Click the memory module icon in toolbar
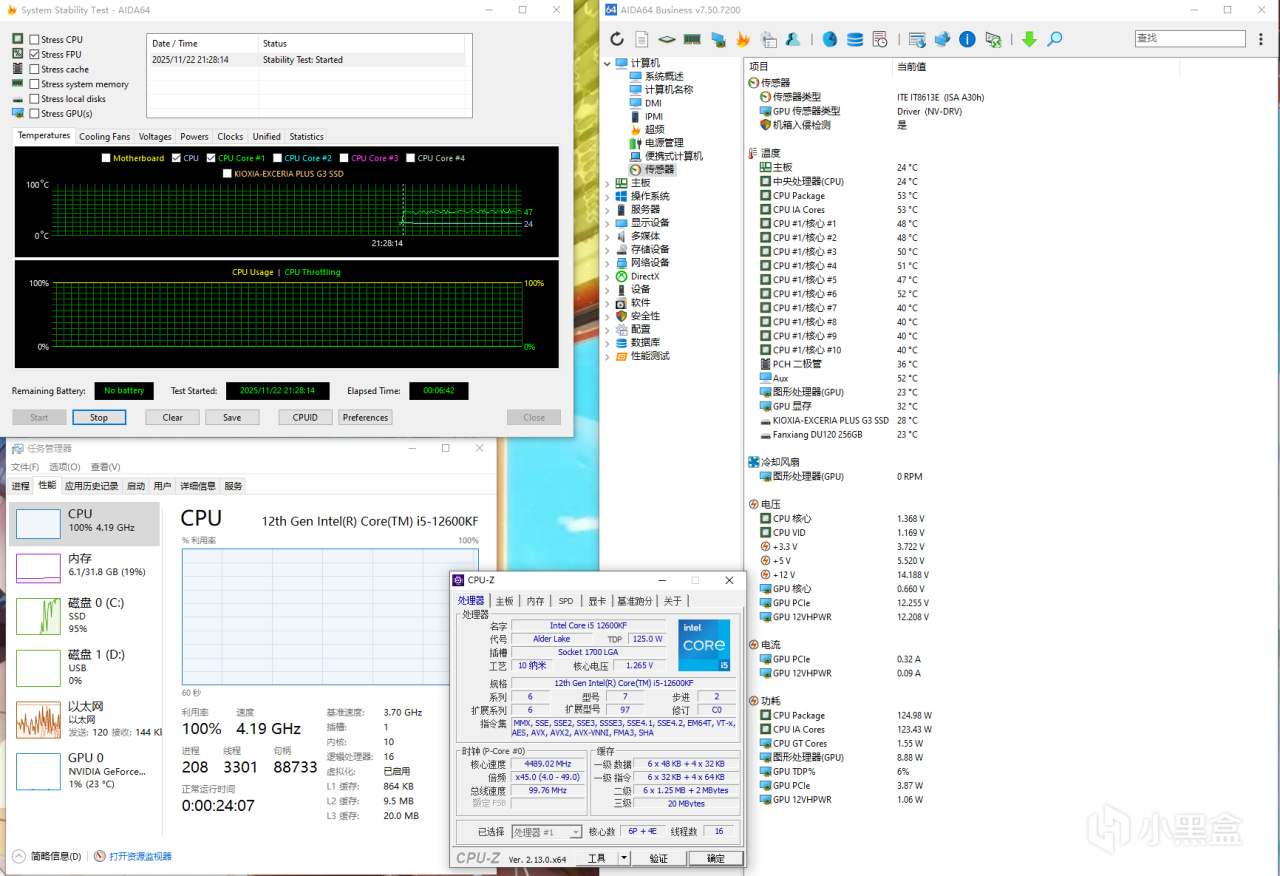 click(x=692, y=39)
